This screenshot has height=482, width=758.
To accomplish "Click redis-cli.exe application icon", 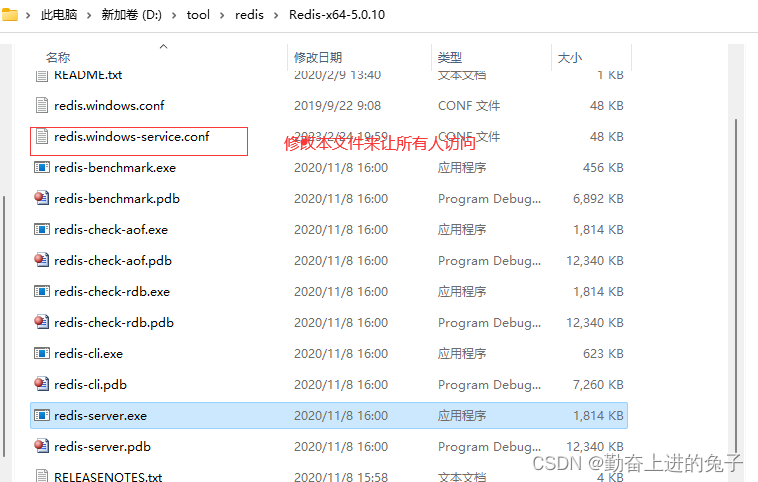I will pos(42,353).
